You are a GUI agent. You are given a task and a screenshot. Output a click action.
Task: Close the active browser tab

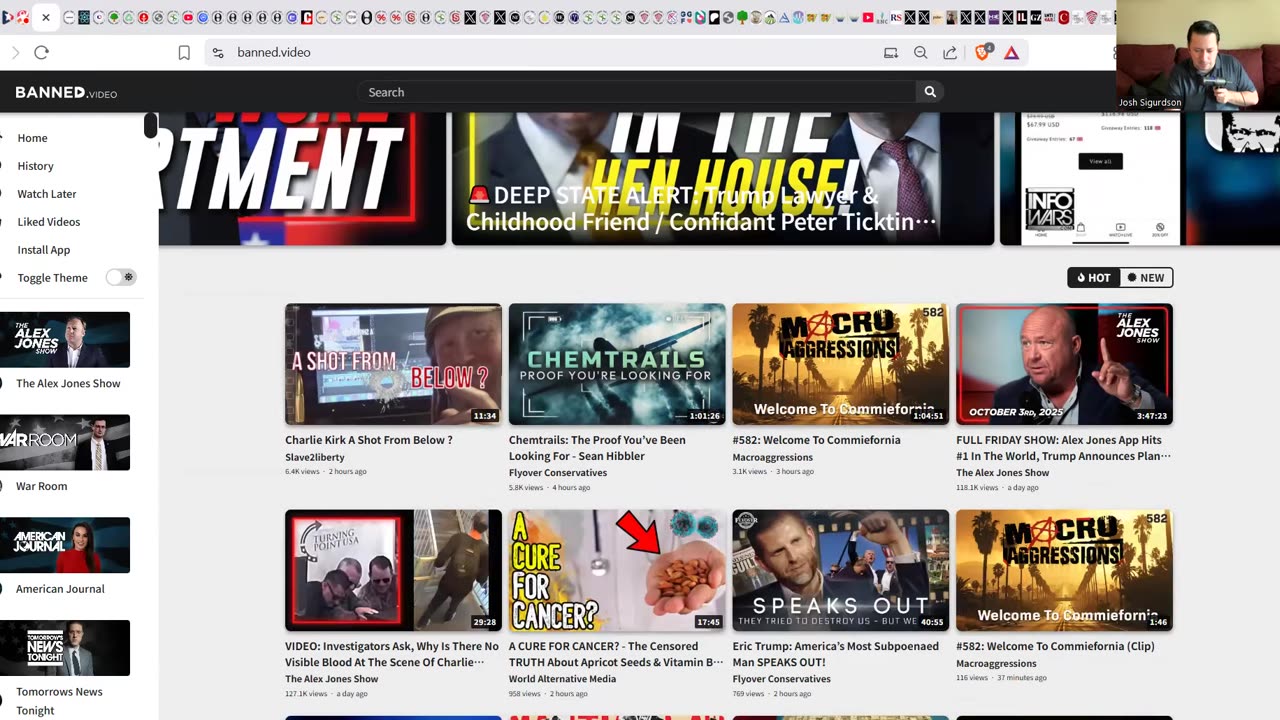(45, 17)
